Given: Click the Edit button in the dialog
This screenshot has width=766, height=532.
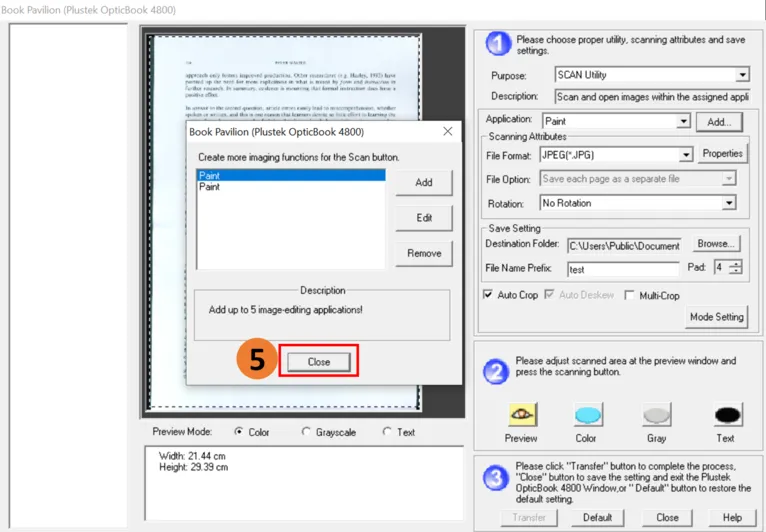Looking at the screenshot, I should click(424, 218).
